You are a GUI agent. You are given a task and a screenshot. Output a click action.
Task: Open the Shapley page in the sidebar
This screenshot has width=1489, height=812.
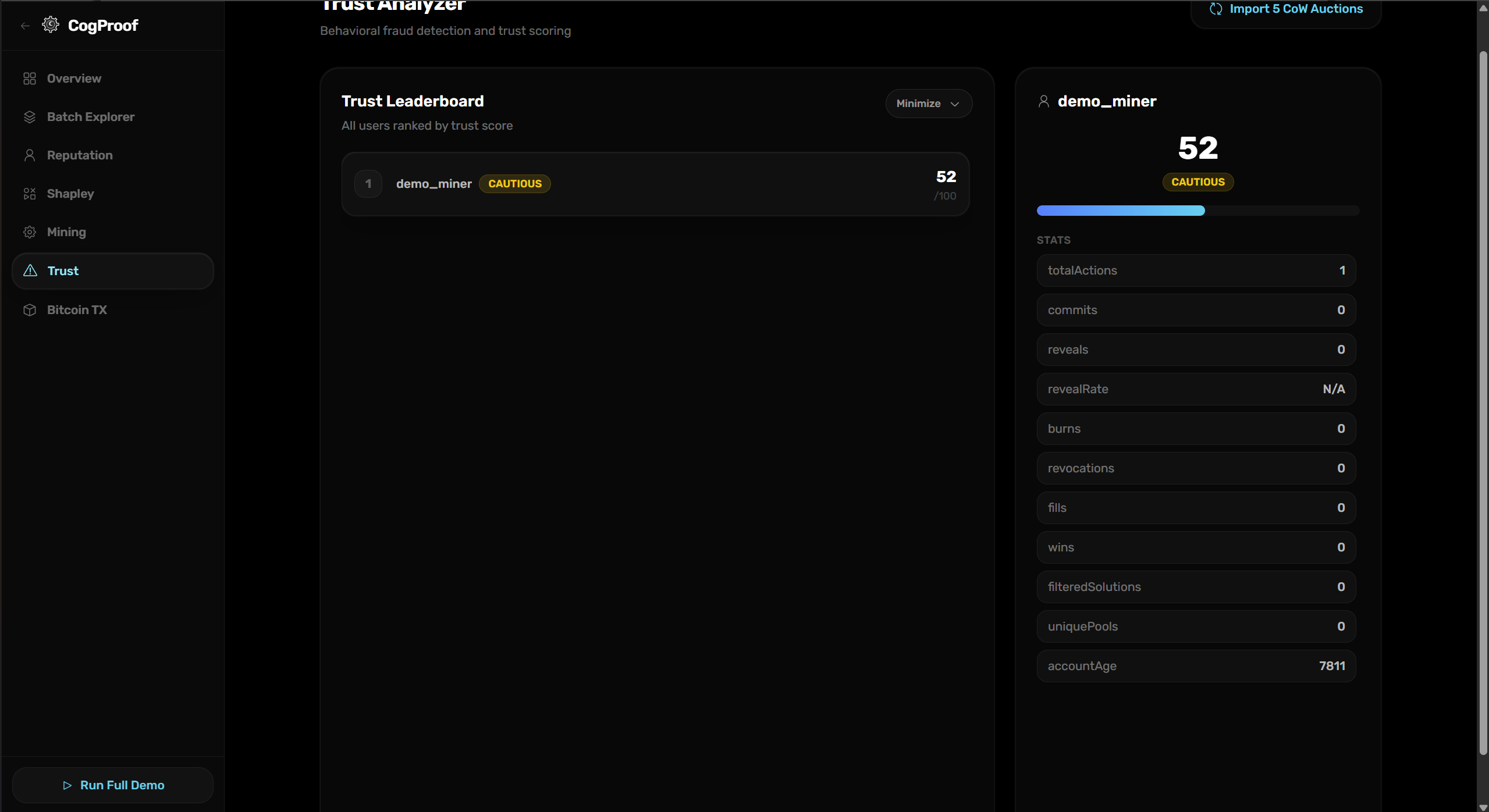(70, 194)
